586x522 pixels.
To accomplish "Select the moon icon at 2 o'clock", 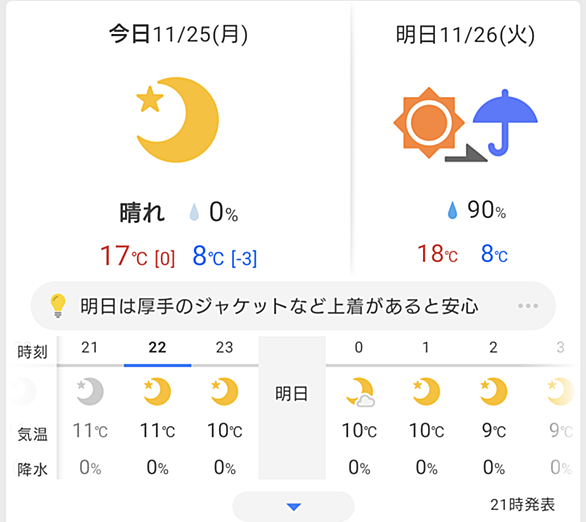I will (x=493, y=391).
